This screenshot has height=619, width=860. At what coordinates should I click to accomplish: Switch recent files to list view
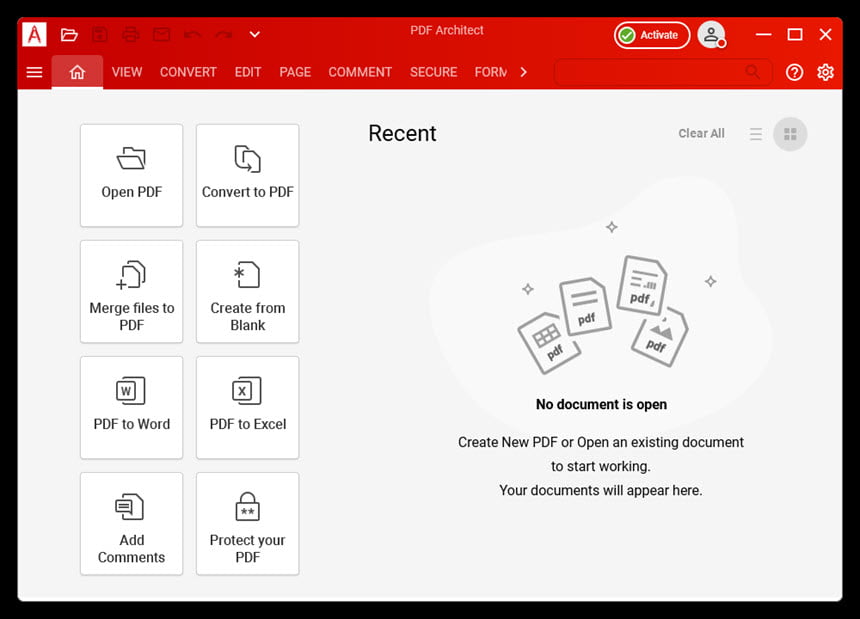756,134
